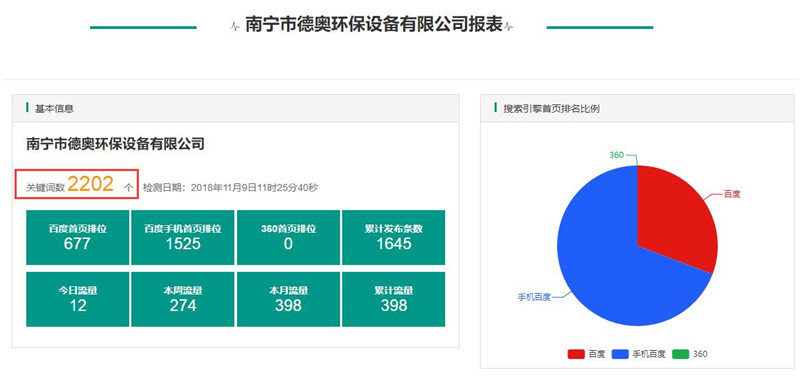Image resolution: width=800 pixels, height=376 pixels.
Task: Click the 关键词数 label
Action: click(x=45, y=188)
